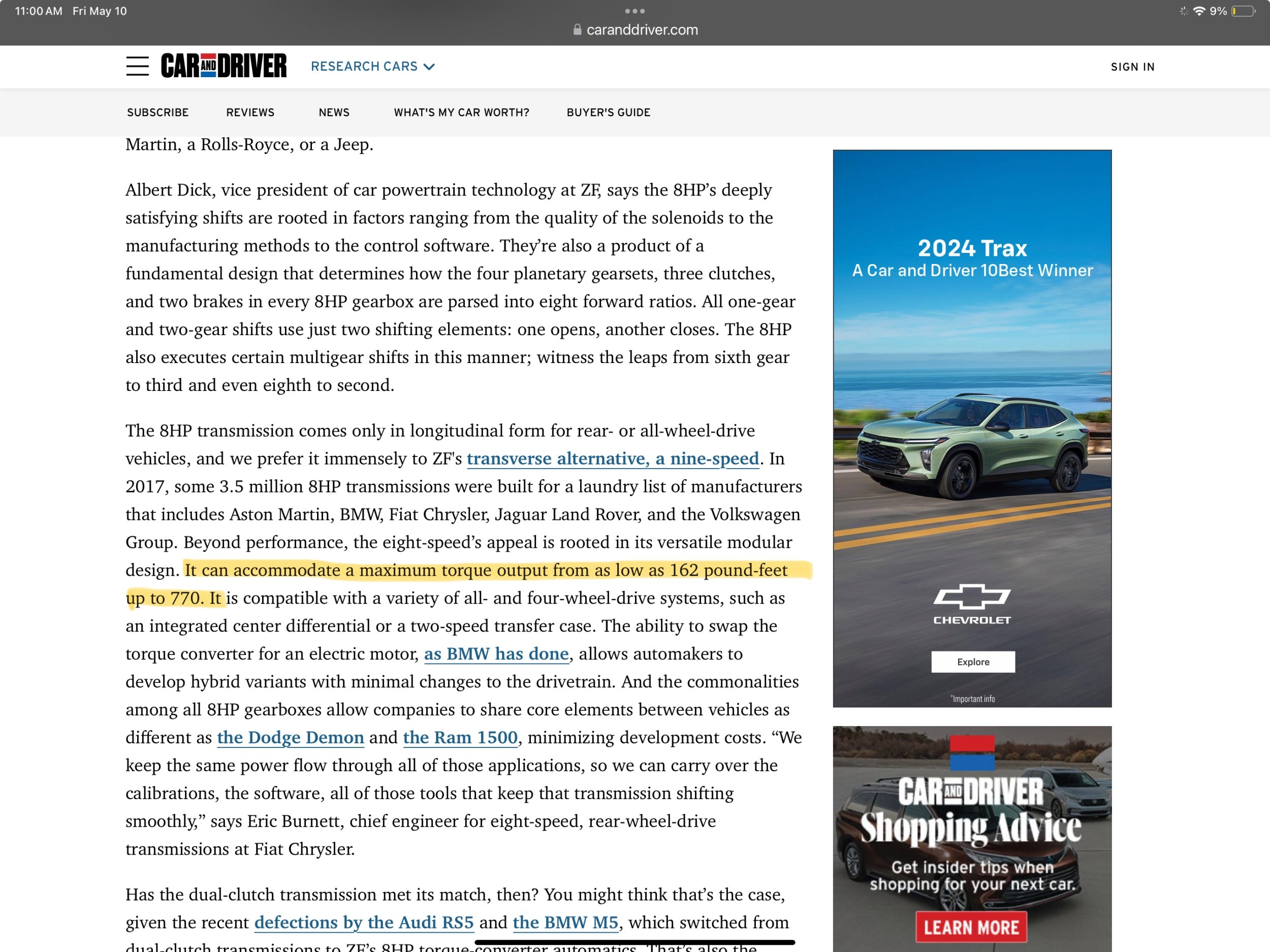Click Explore in the Chevrolet Trax ad

pos(973,662)
